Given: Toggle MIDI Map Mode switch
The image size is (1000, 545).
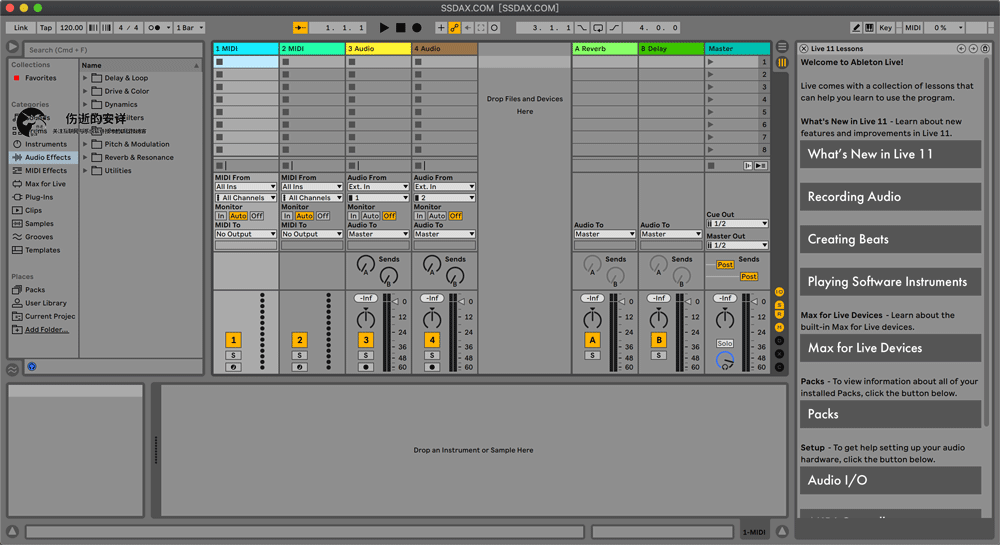Looking at the screenshot, I should [x=913, y=27].
